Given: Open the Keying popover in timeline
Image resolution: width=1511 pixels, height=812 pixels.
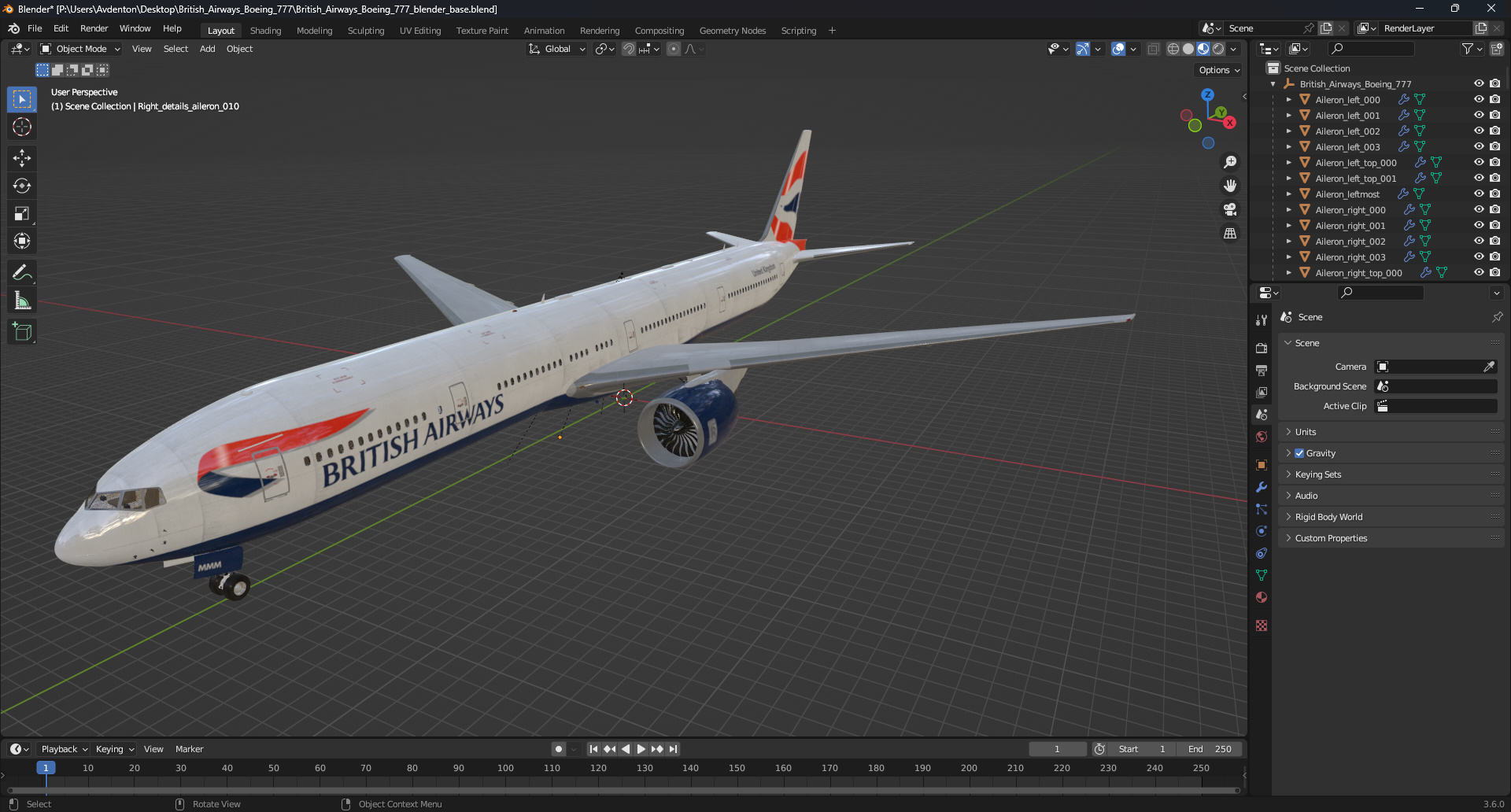Looking at the screenshot, I should click(114, 749).
